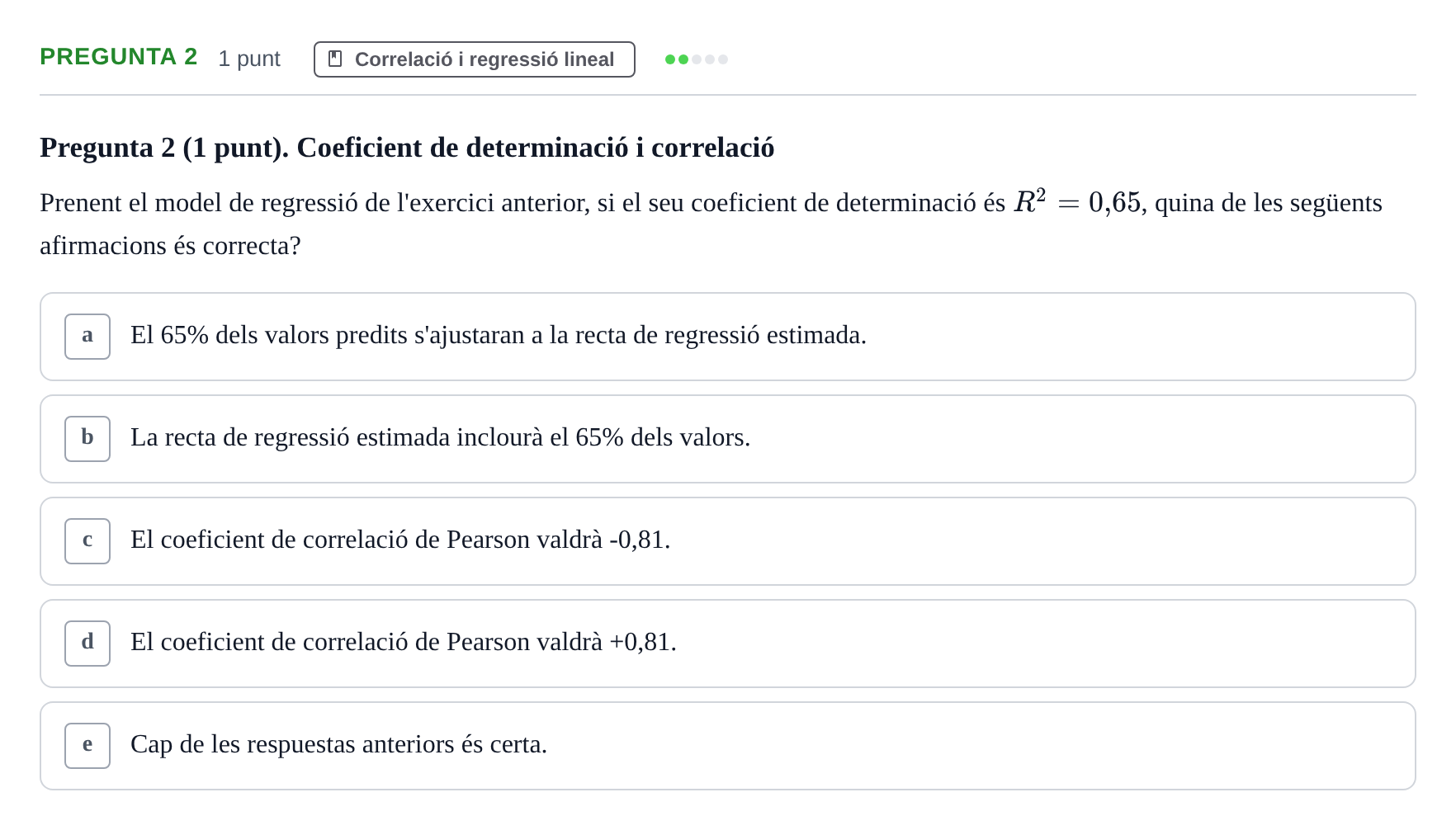Choose 'Cap de les respuestas anteriors' answer
Screen dimensions: 1456x830
tap(728, 746)
